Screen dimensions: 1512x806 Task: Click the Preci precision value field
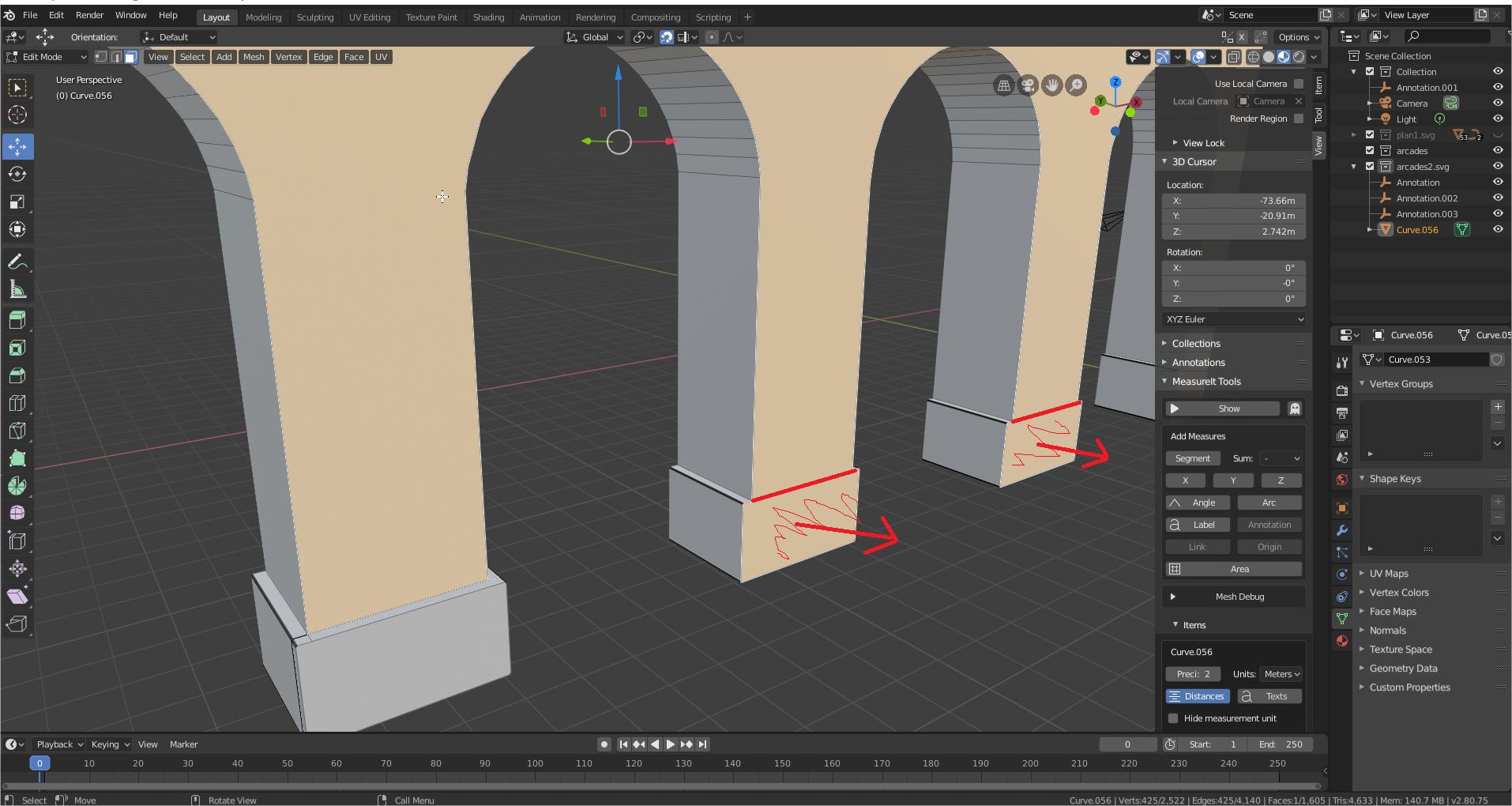1193,674
